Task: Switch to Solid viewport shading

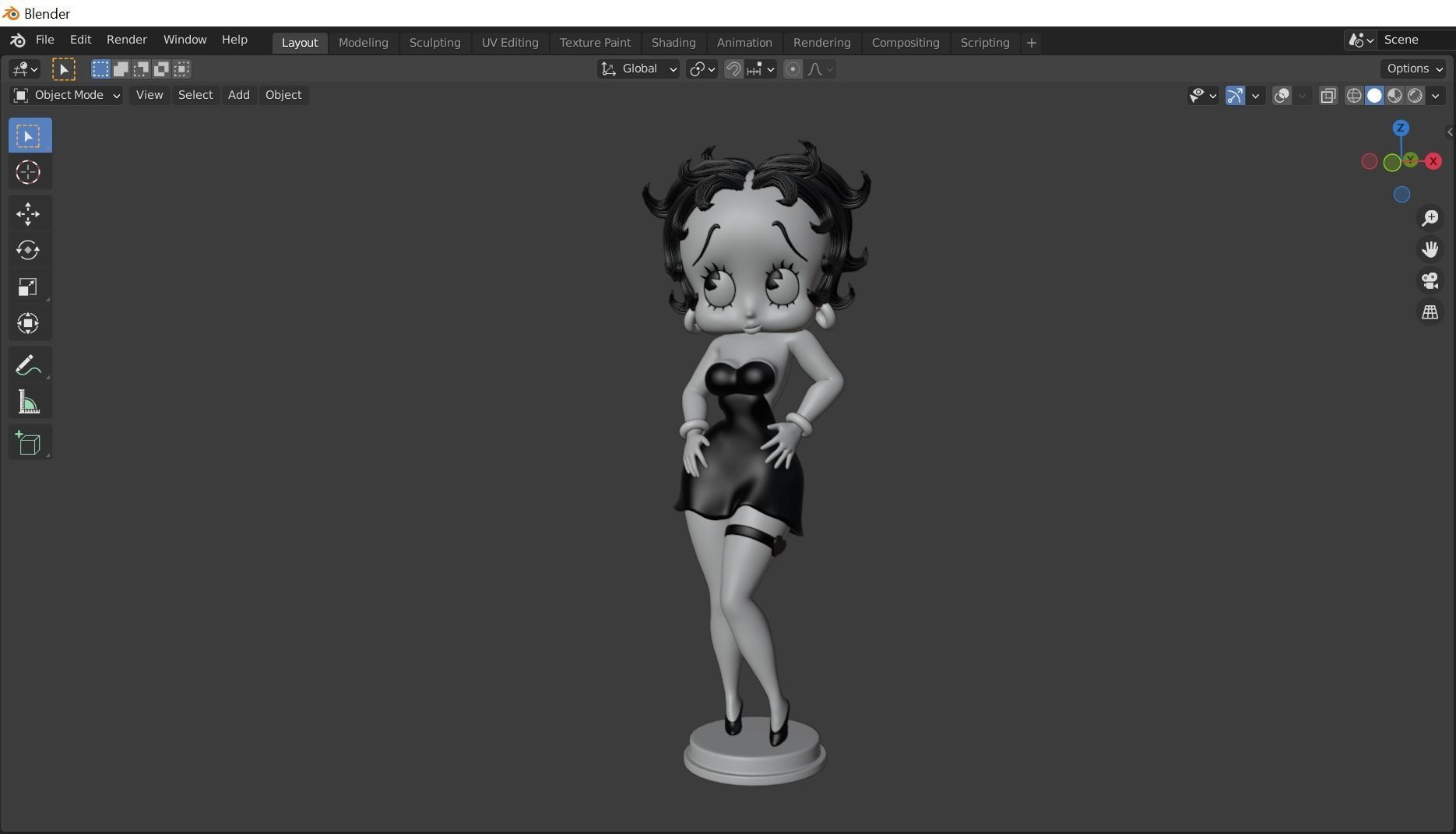Action: click(1374, 96)
